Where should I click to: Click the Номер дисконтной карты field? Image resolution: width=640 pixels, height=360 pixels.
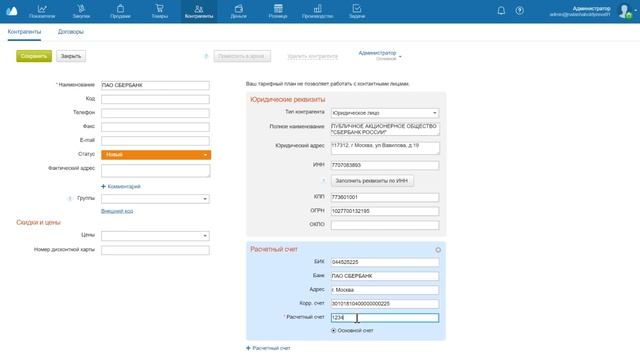155,250
